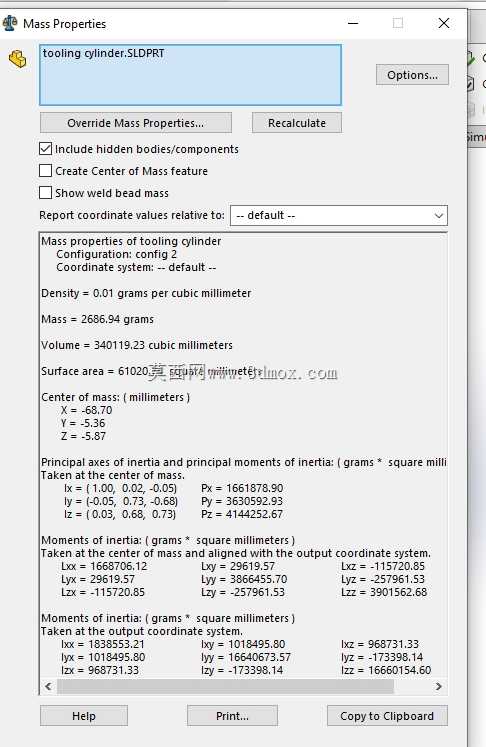Click the Lyy = 3866455.70 value
486x747 pixels.
point(244,579)
